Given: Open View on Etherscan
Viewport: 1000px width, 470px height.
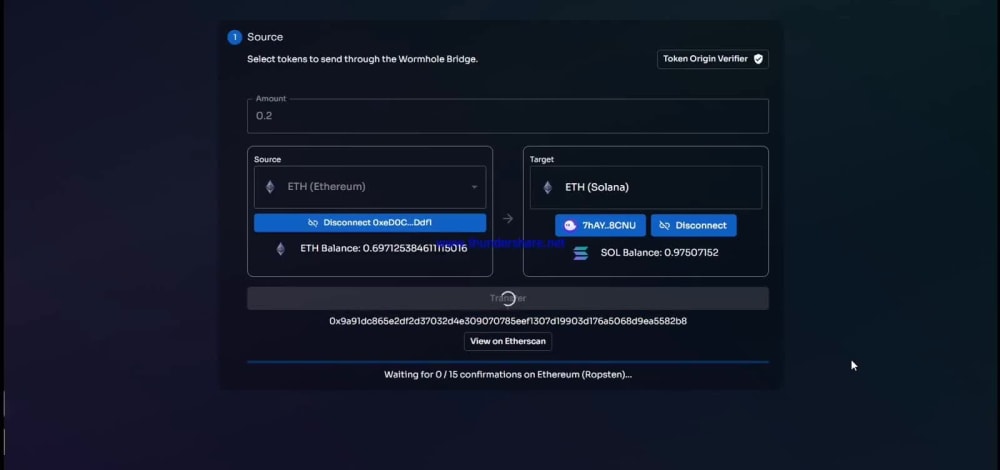Looking at the screenshot, I should coord(508,341).
